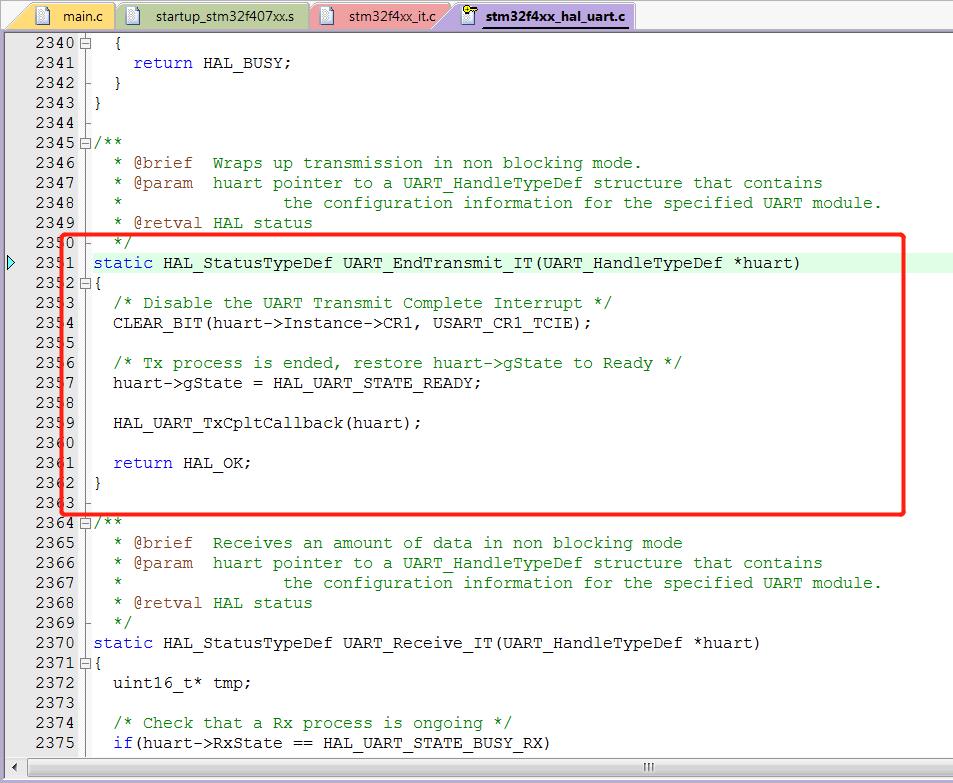Click on UART_EndTransmit_IT function name
The width and height of the screenshot is (953, 783).
point(437,263)
